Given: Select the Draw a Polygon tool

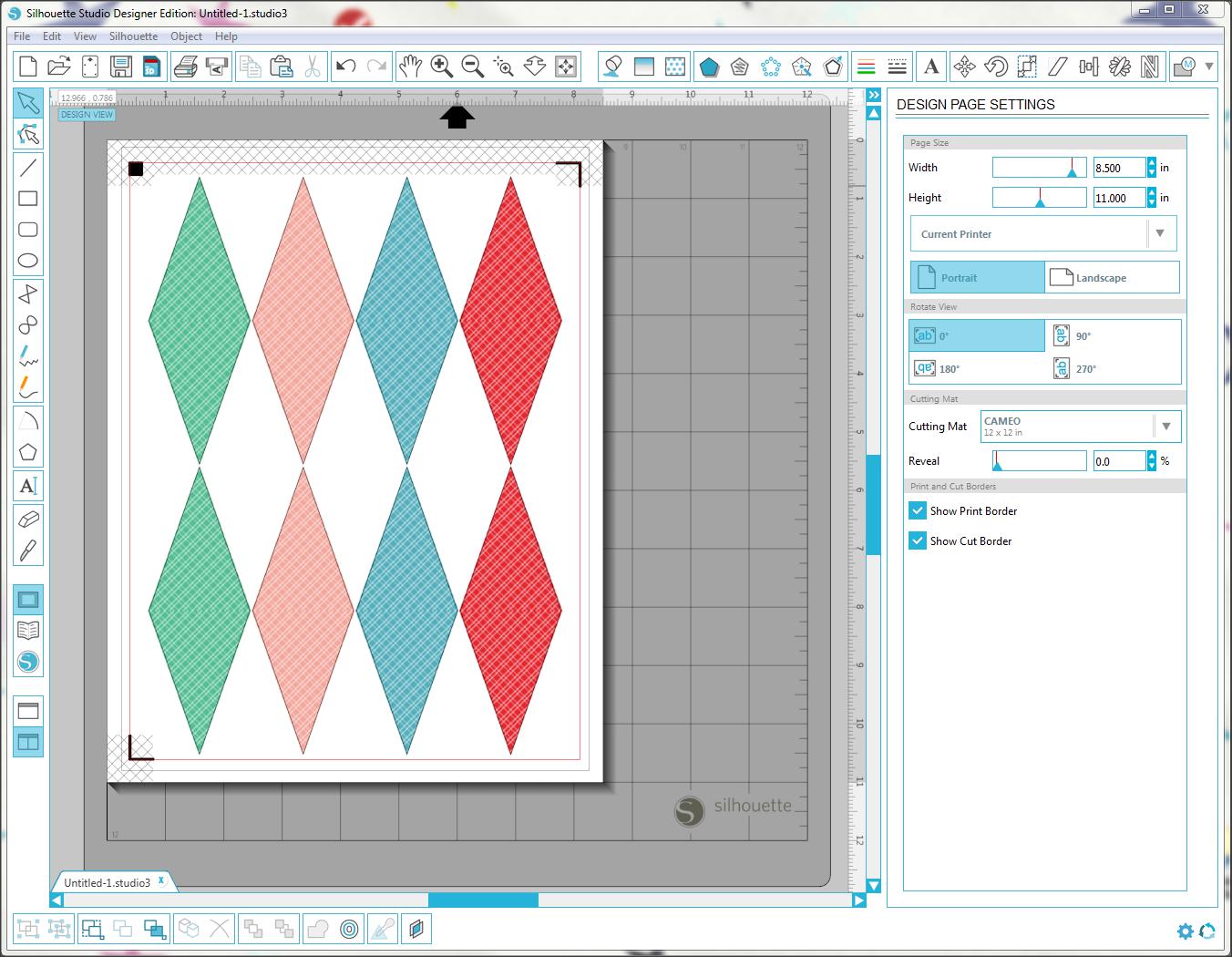Looking at the screenshot, I should pos(28,451).
